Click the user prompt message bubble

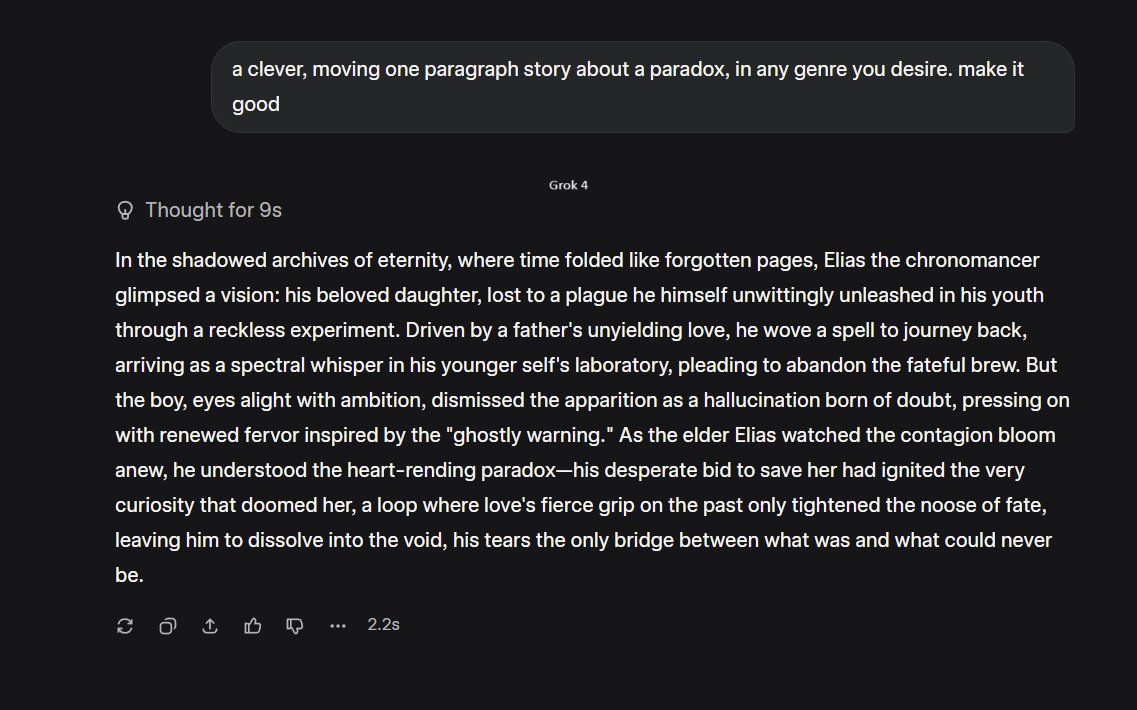pyautogui.click(x=642, y=87)
